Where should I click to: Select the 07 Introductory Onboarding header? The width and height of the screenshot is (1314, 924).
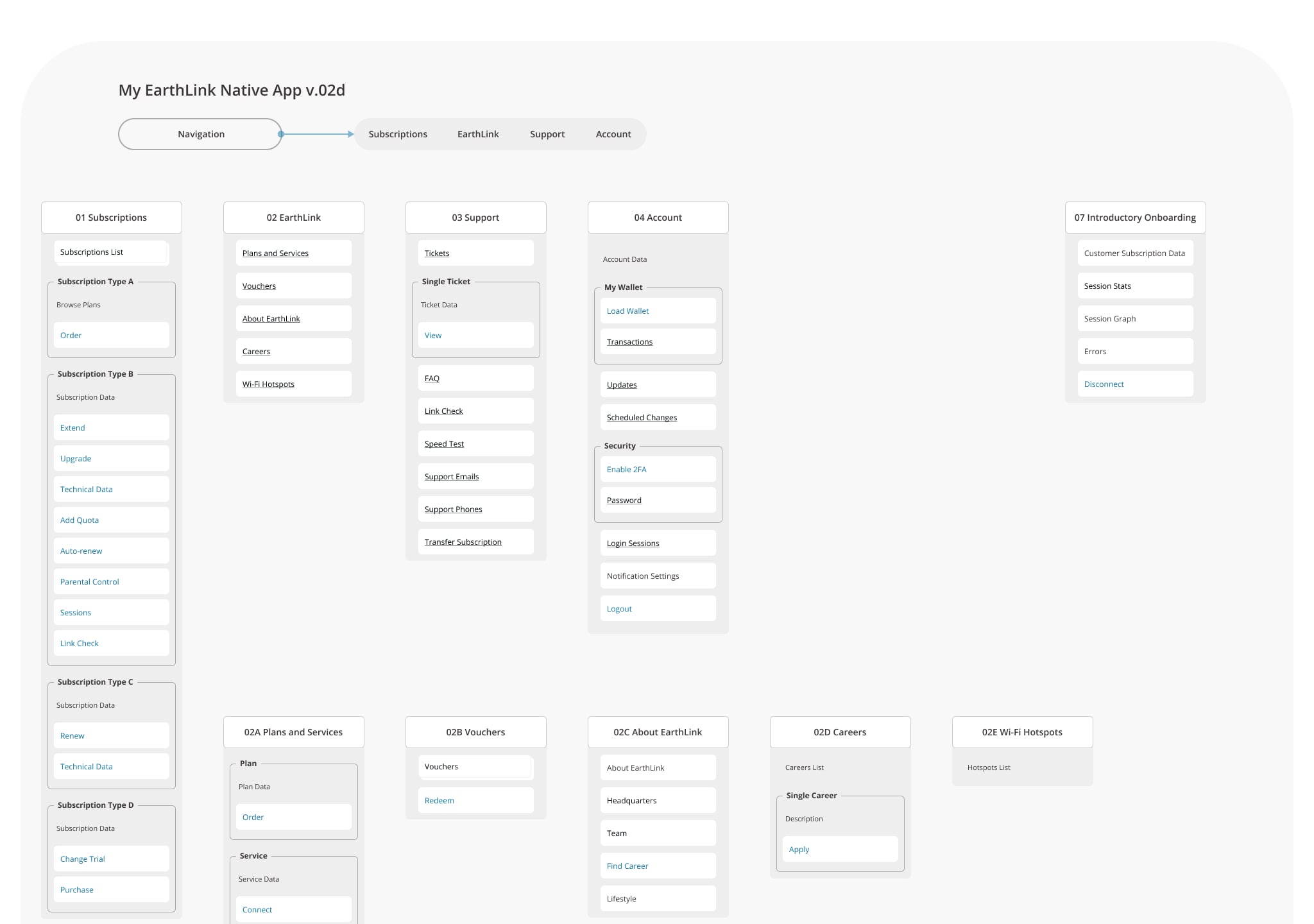(x=1135, y=218)
